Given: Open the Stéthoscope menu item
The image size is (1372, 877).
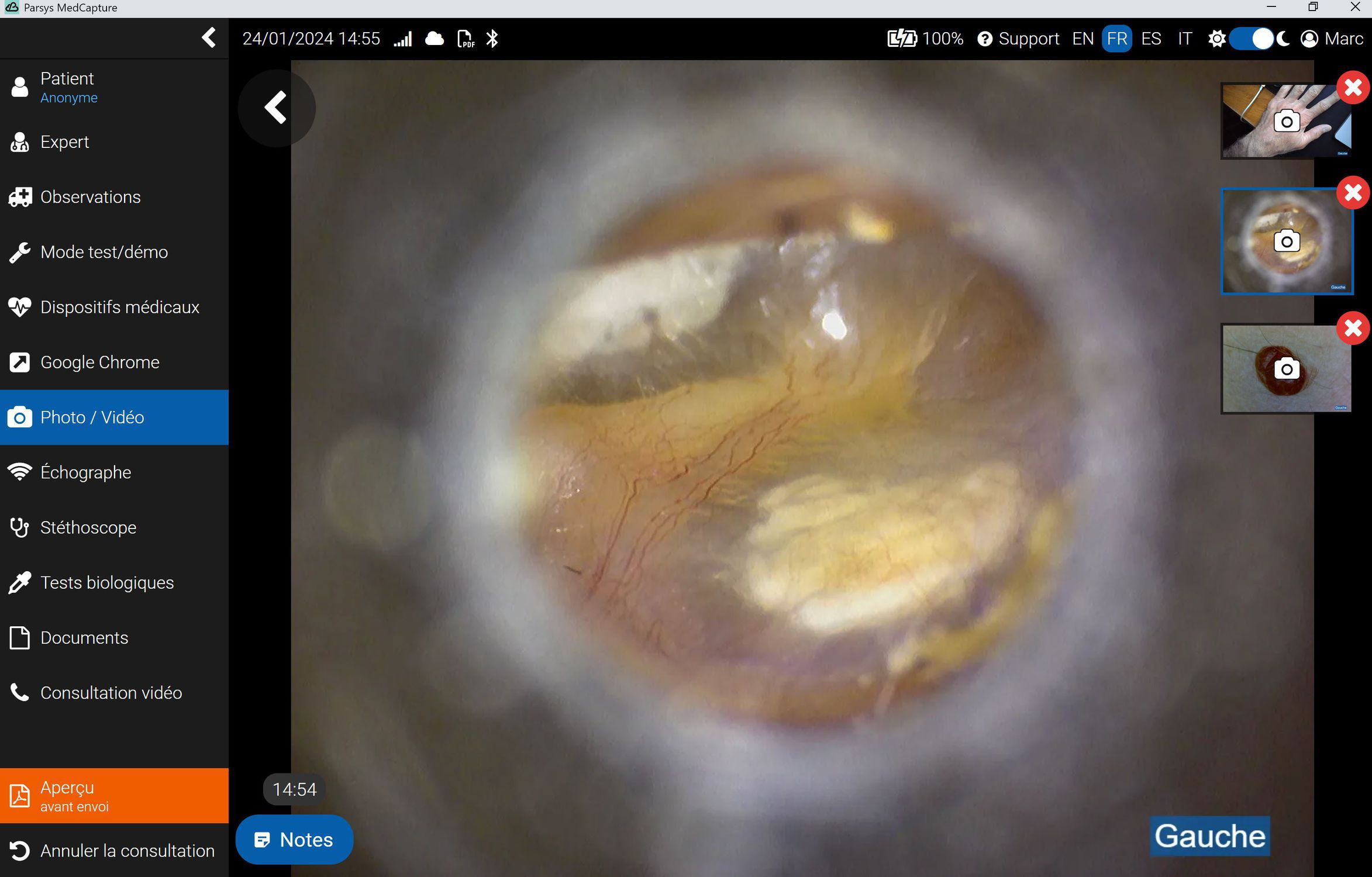Looking at the screenshot, I should pos(88,527).
